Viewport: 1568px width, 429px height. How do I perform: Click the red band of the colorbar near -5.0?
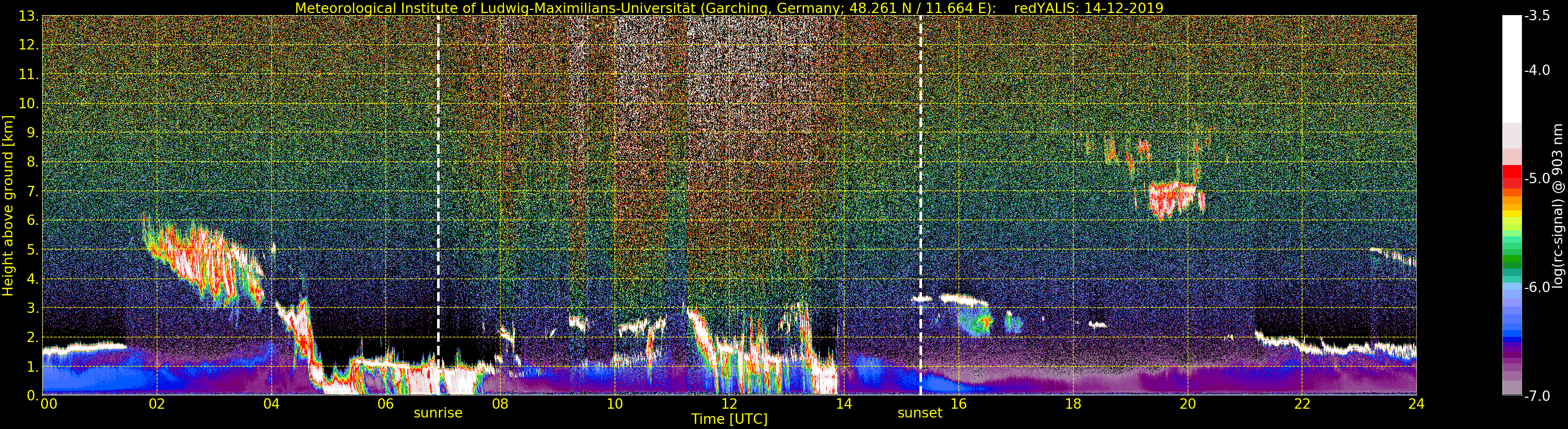[1511, 176]
